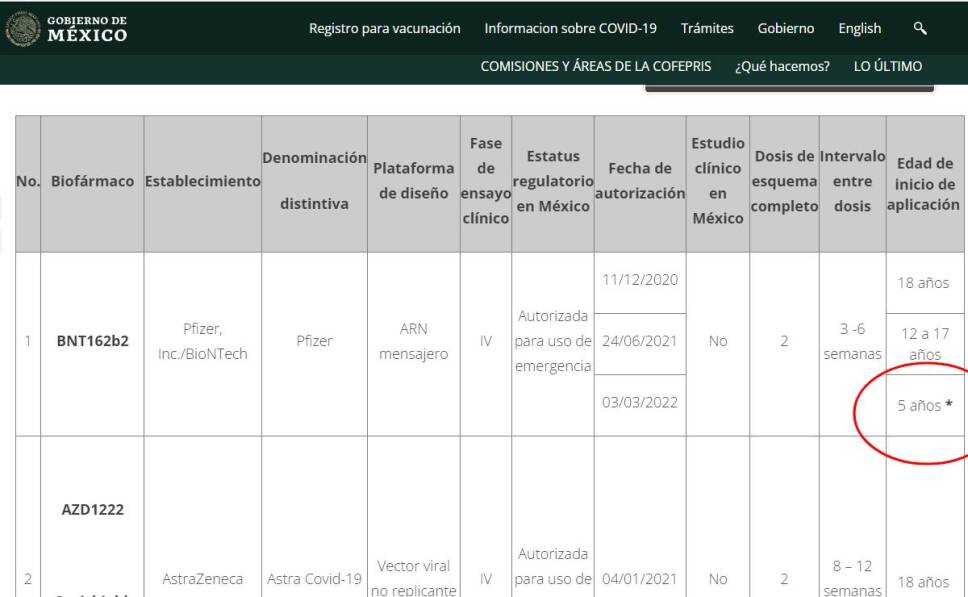Open Informacion sobre COVID-19 menu

point(570,28)
